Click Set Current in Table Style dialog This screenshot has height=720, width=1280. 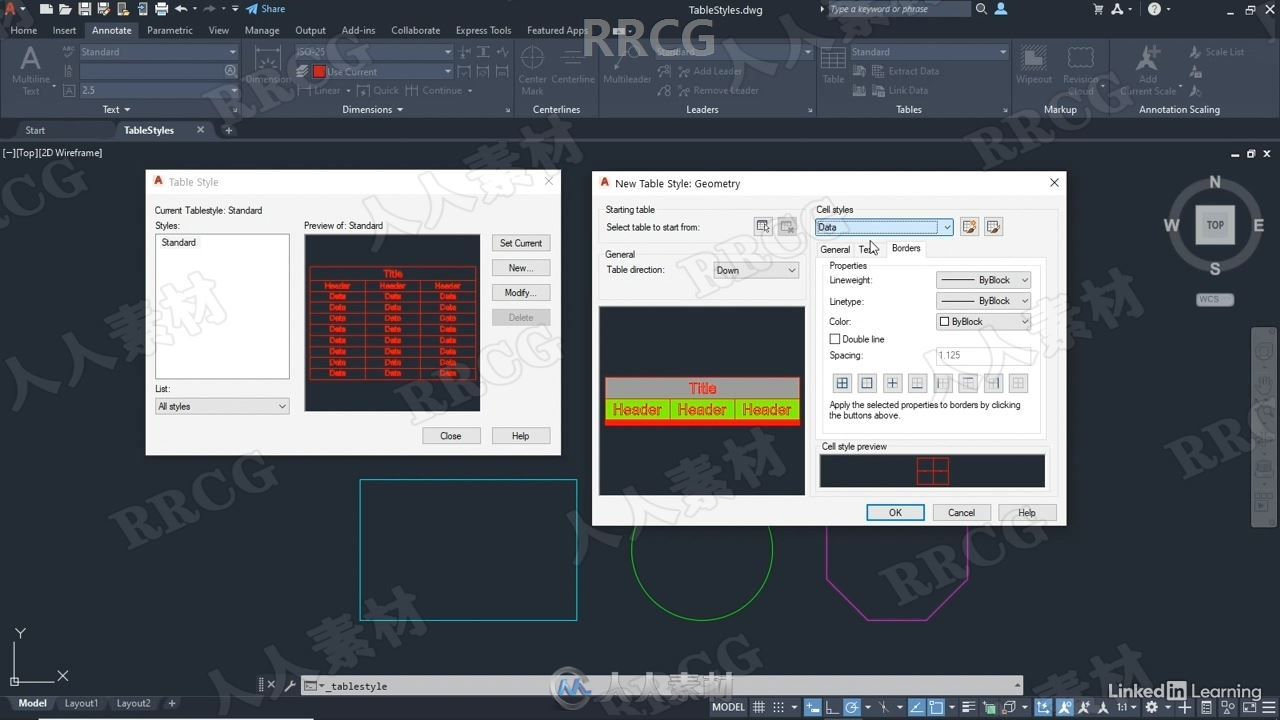[x=521, y=243]
